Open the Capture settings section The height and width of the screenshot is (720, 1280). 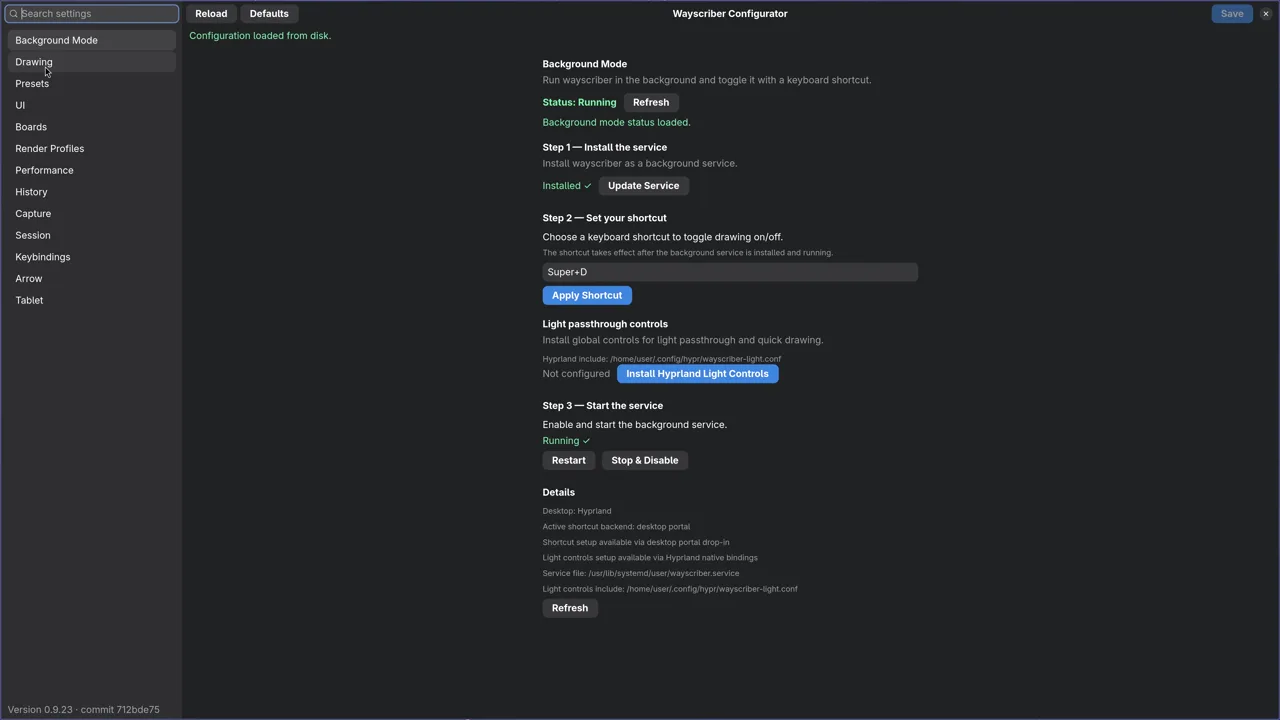pyautogui.click(x=92, y=214)
